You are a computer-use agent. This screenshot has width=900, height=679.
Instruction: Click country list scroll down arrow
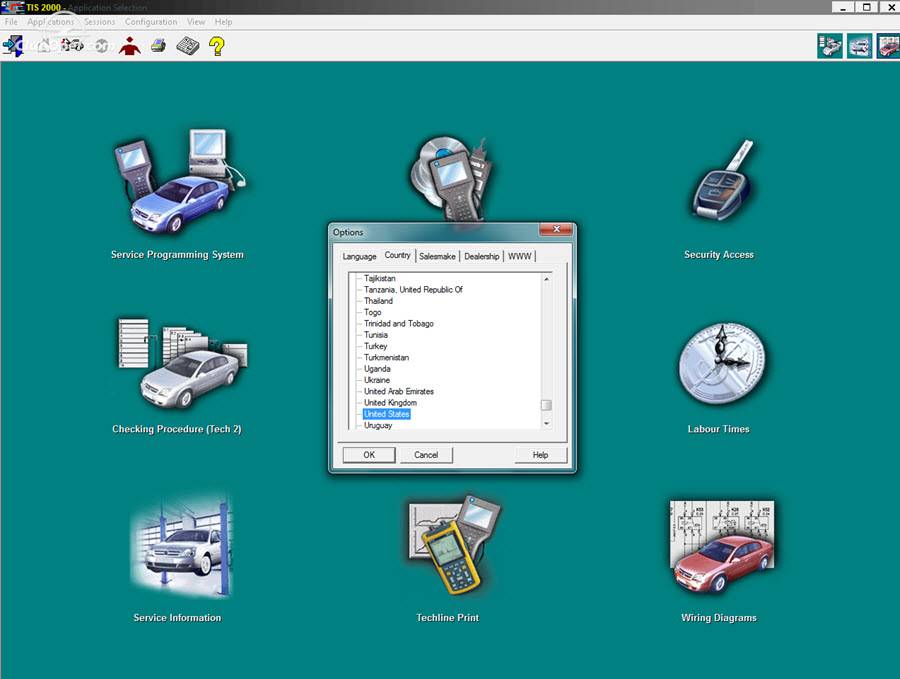click(x=546, y=424)
